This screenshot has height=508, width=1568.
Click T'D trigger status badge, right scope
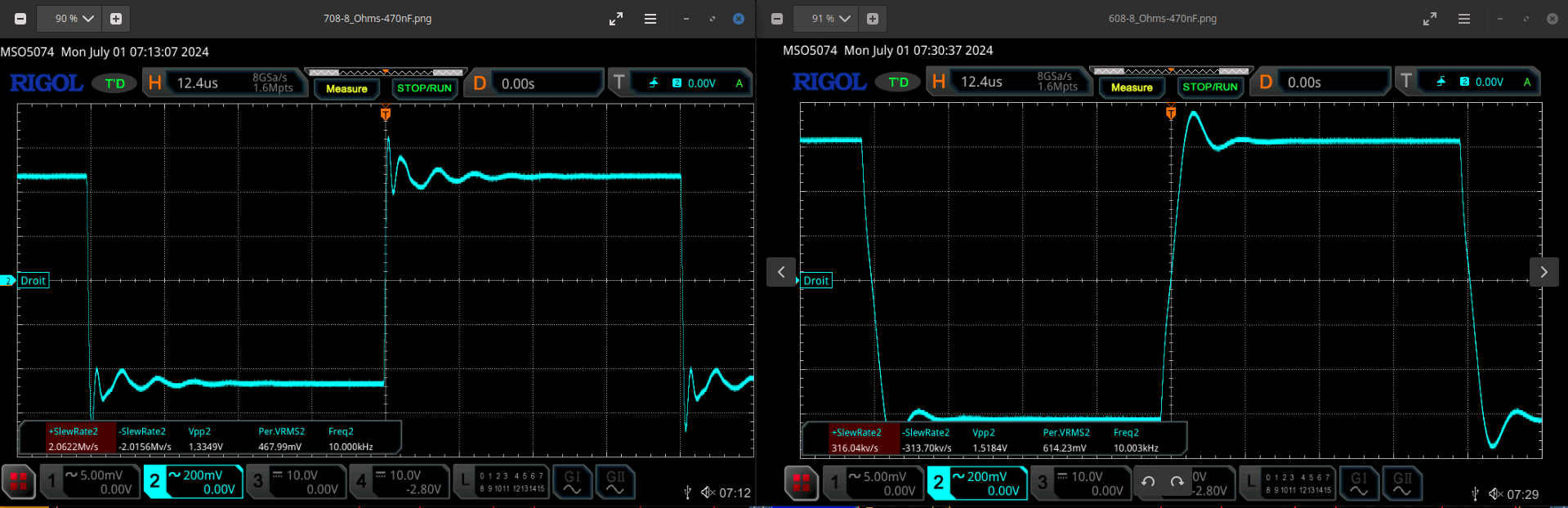[x=898, y=82]
